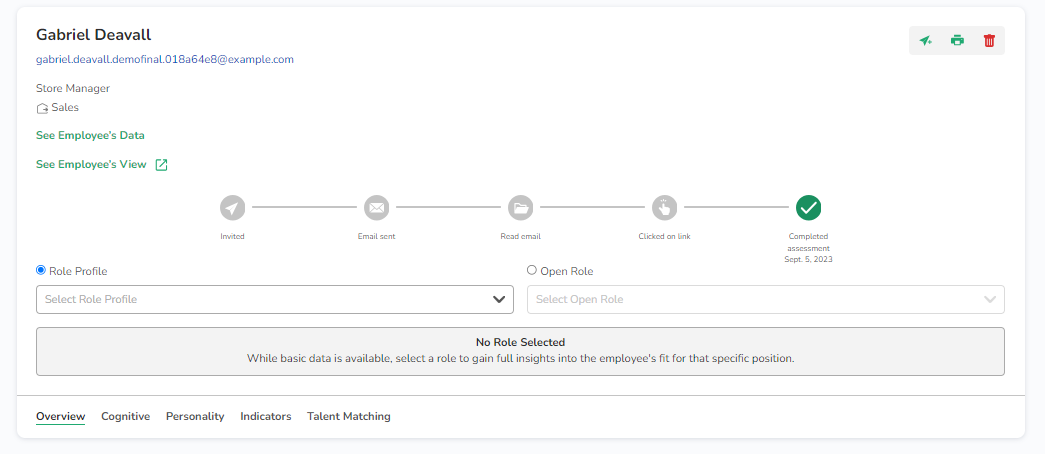Expand the Select Open Role dropdown
This screenshot has height=454, width=1045.
coord(765,299)
